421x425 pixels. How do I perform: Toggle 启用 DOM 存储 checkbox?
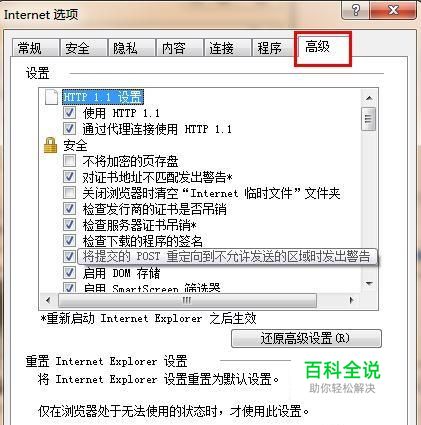pos(69,273)
